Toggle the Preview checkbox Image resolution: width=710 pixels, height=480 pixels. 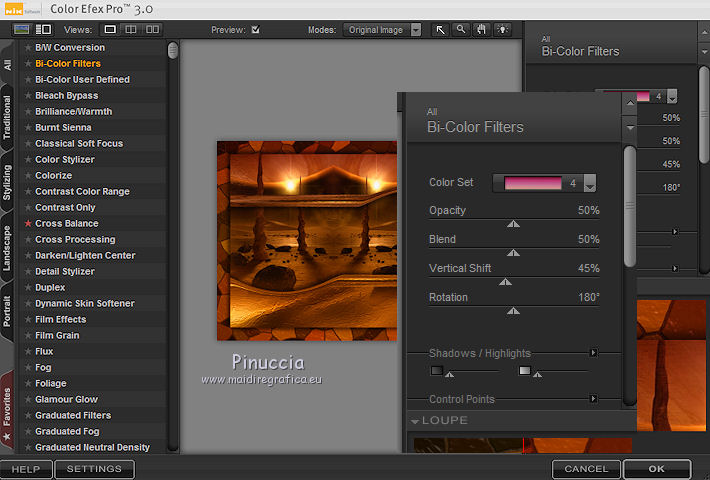255,30
